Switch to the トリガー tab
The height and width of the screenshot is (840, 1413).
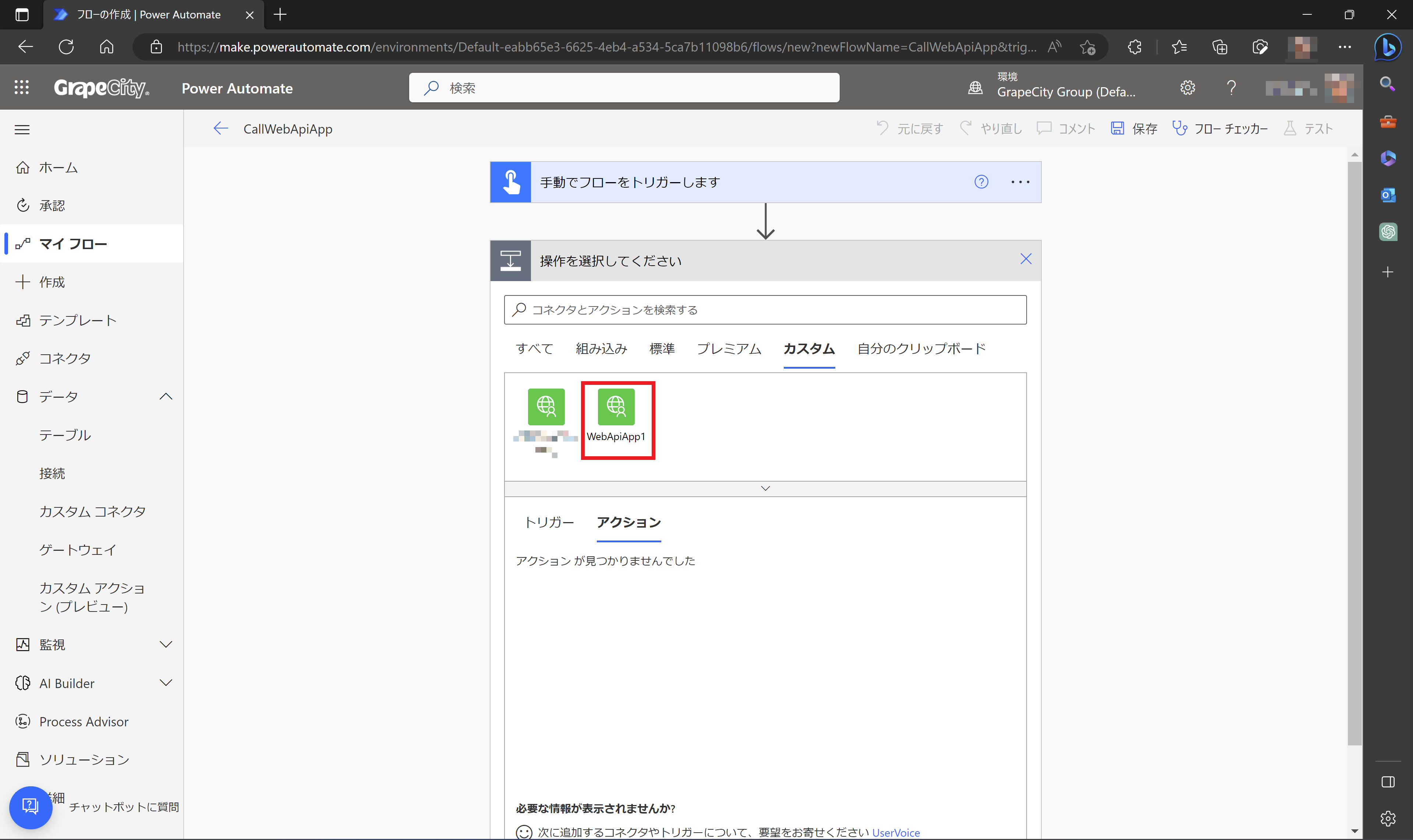549,522
